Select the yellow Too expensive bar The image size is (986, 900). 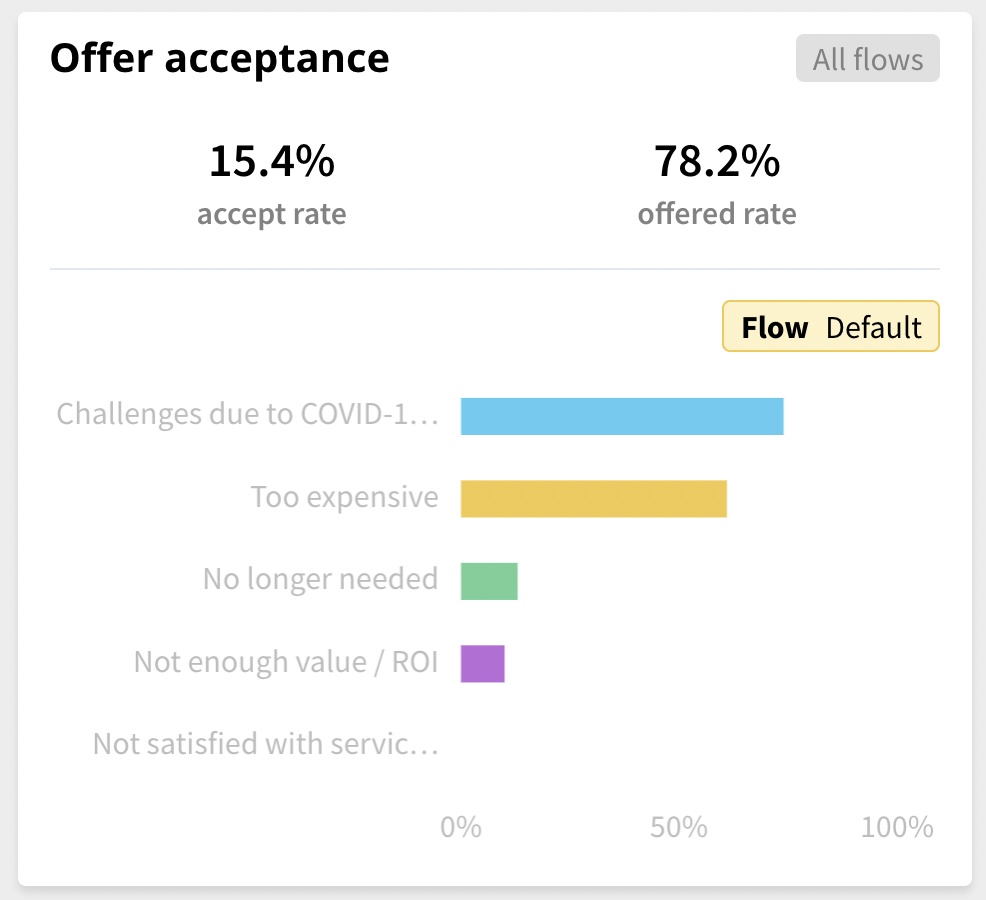point(594,499)
